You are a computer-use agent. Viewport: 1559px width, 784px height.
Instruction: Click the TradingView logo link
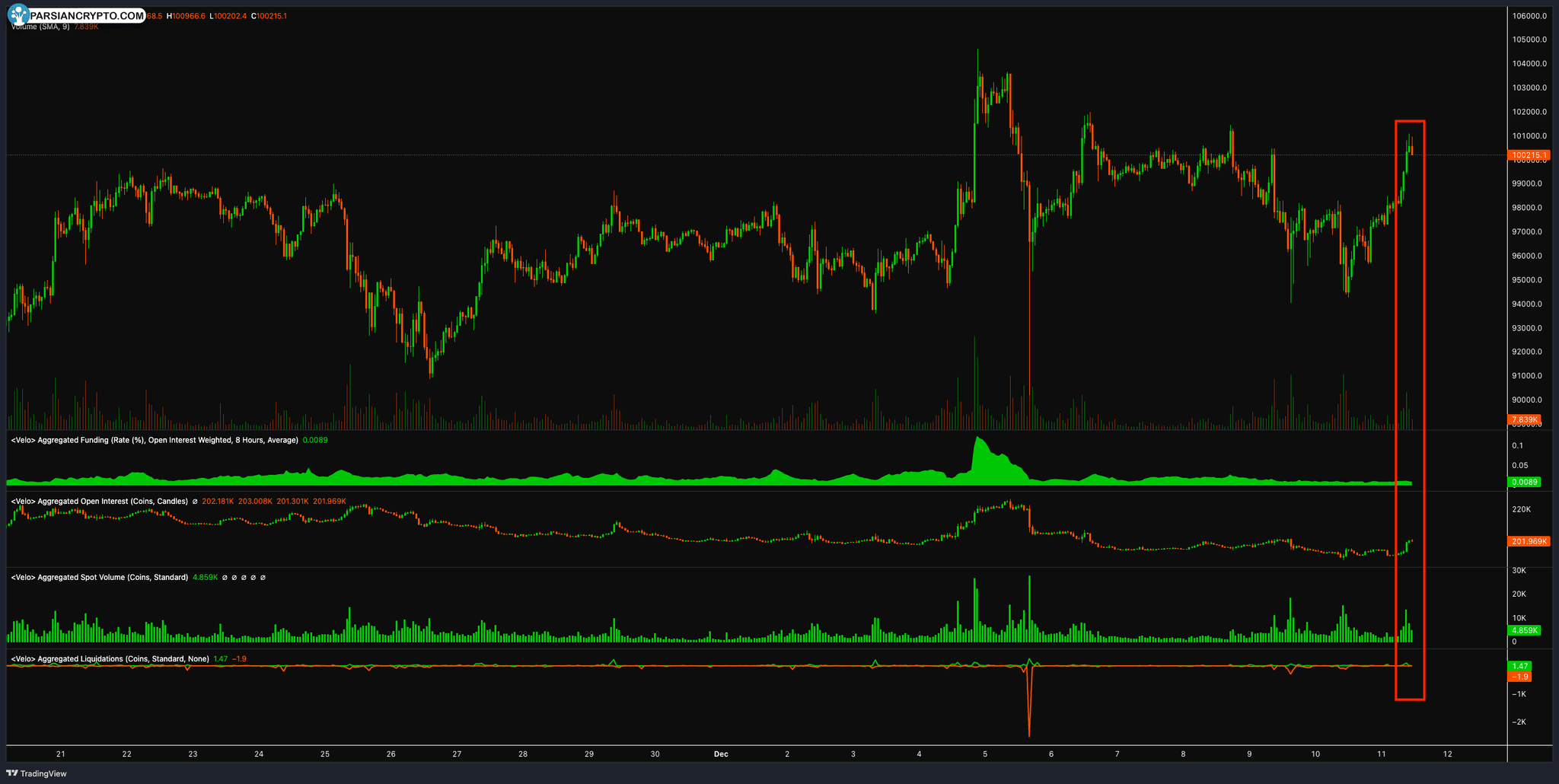point(37,773)
